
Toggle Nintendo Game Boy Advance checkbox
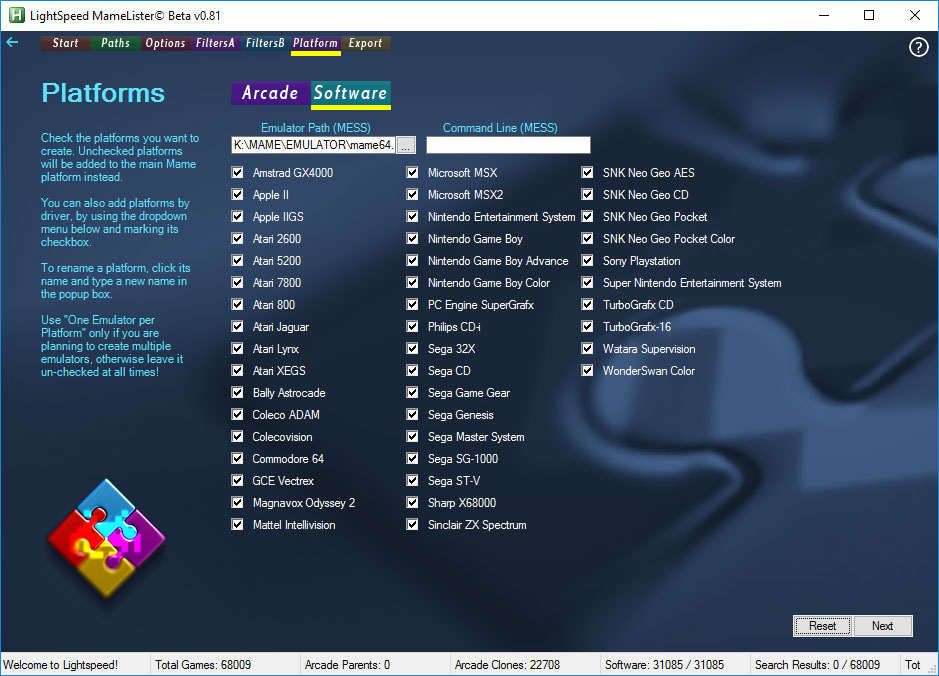pos(412,260)
